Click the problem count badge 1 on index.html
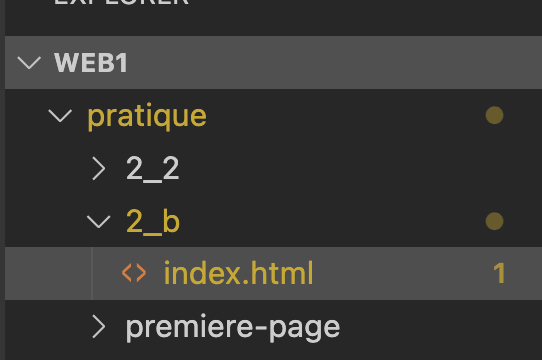Image resolution: width=542 pixels, height=360 pixels. tap(499, 273)
